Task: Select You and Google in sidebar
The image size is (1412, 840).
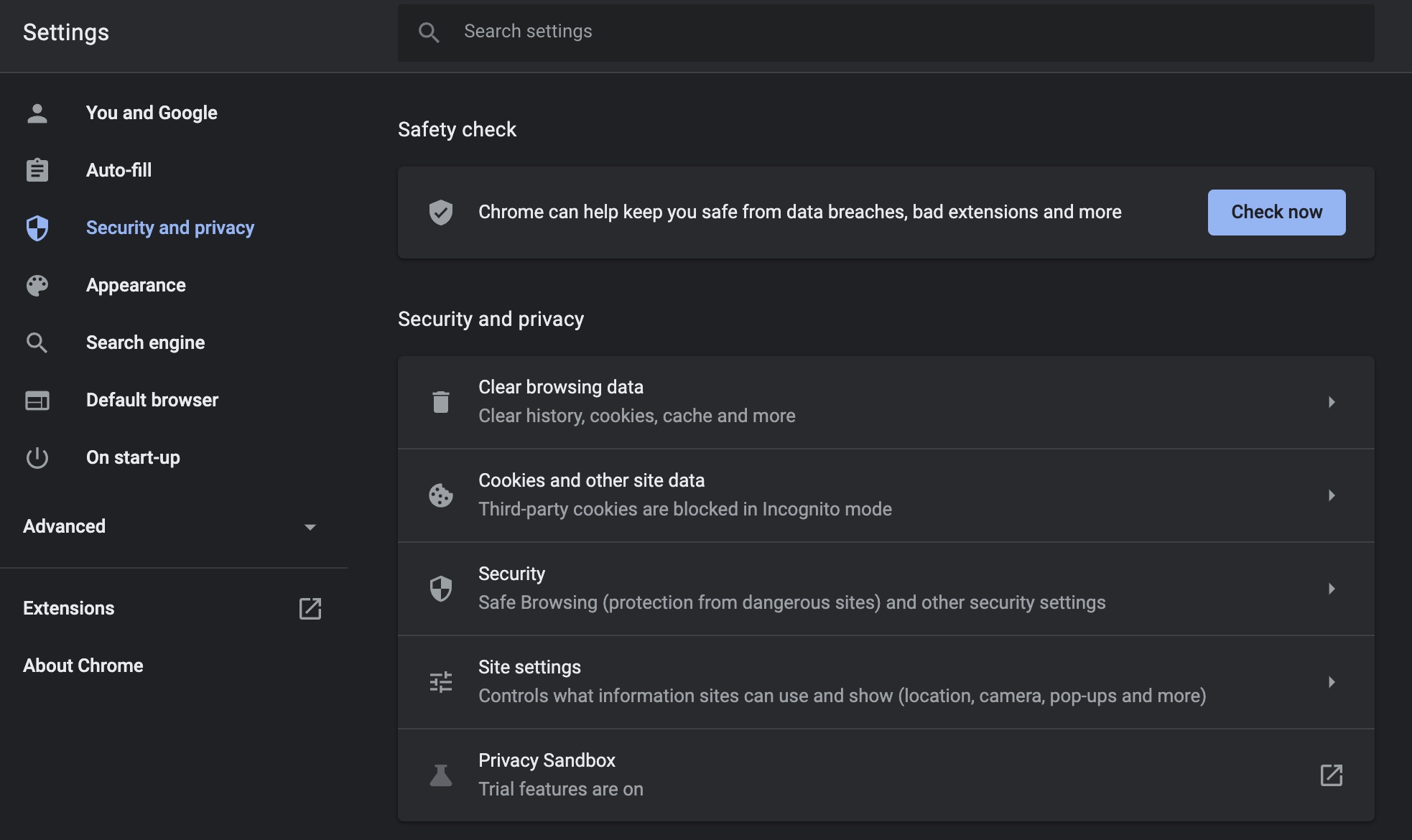Action: [x=152, y=113]
